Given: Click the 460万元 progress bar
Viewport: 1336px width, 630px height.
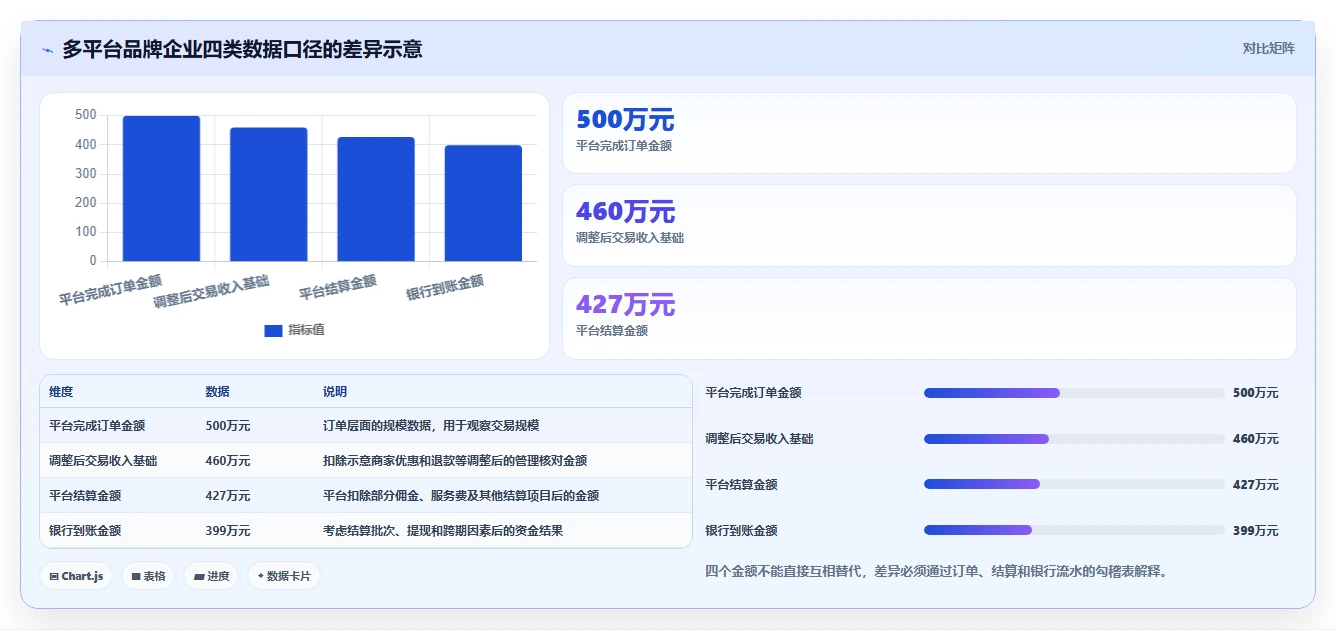Looking at the screenshot, I should click(x=1074, y=439).
